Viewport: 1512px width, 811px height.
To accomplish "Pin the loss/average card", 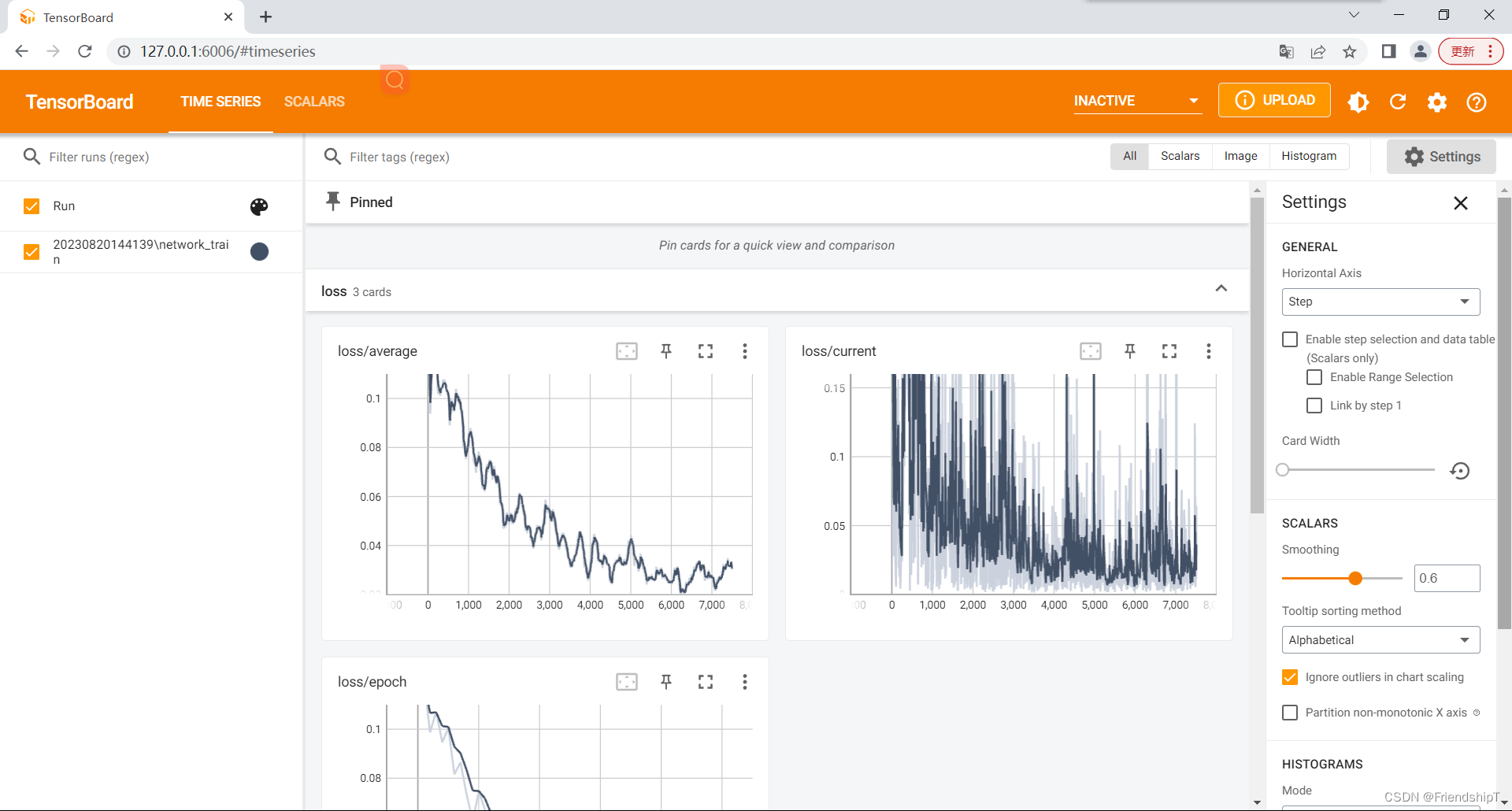I will [x=666, y=351].
